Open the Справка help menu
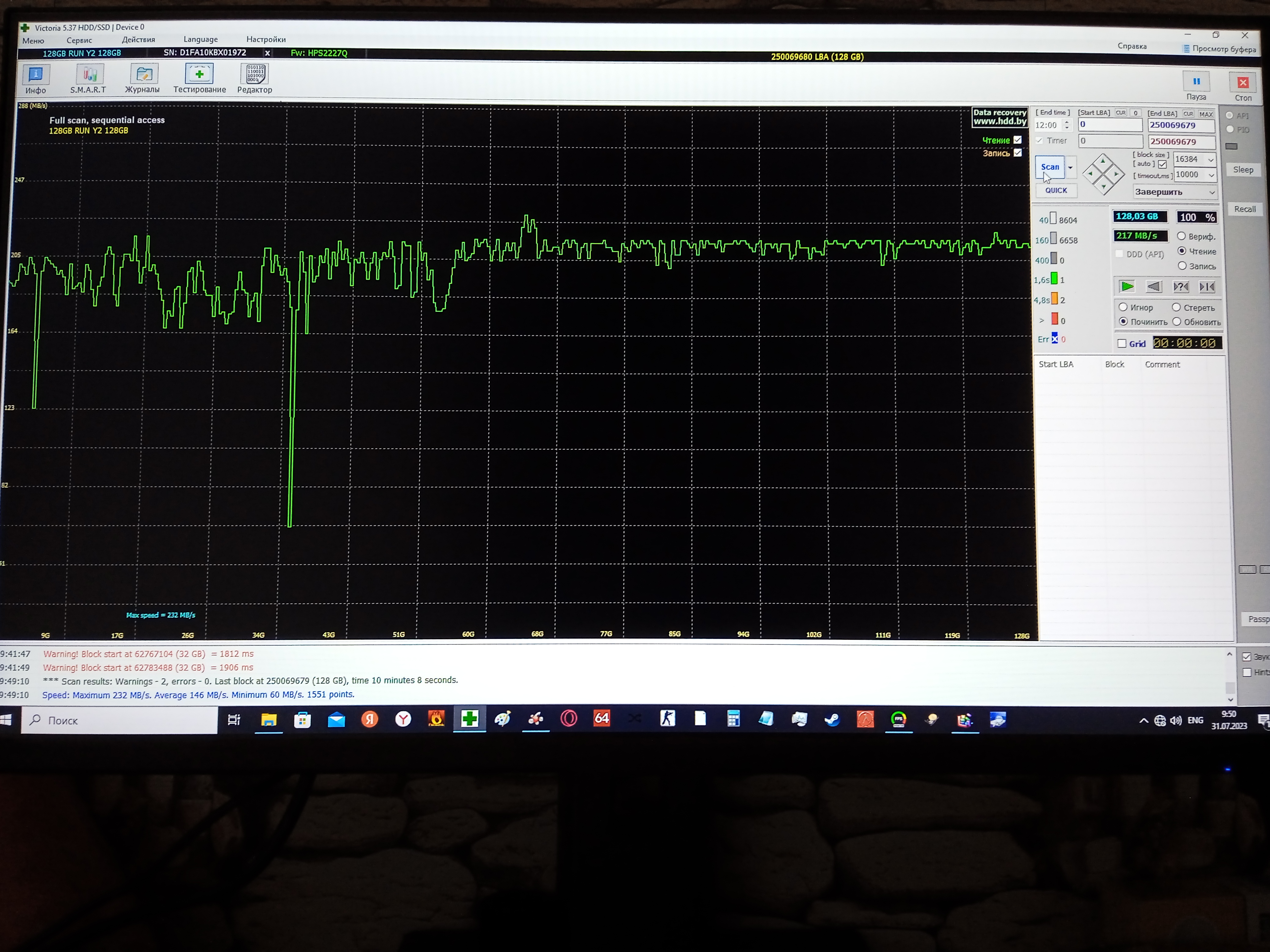1270x952 pixels. pos(1132,46)
